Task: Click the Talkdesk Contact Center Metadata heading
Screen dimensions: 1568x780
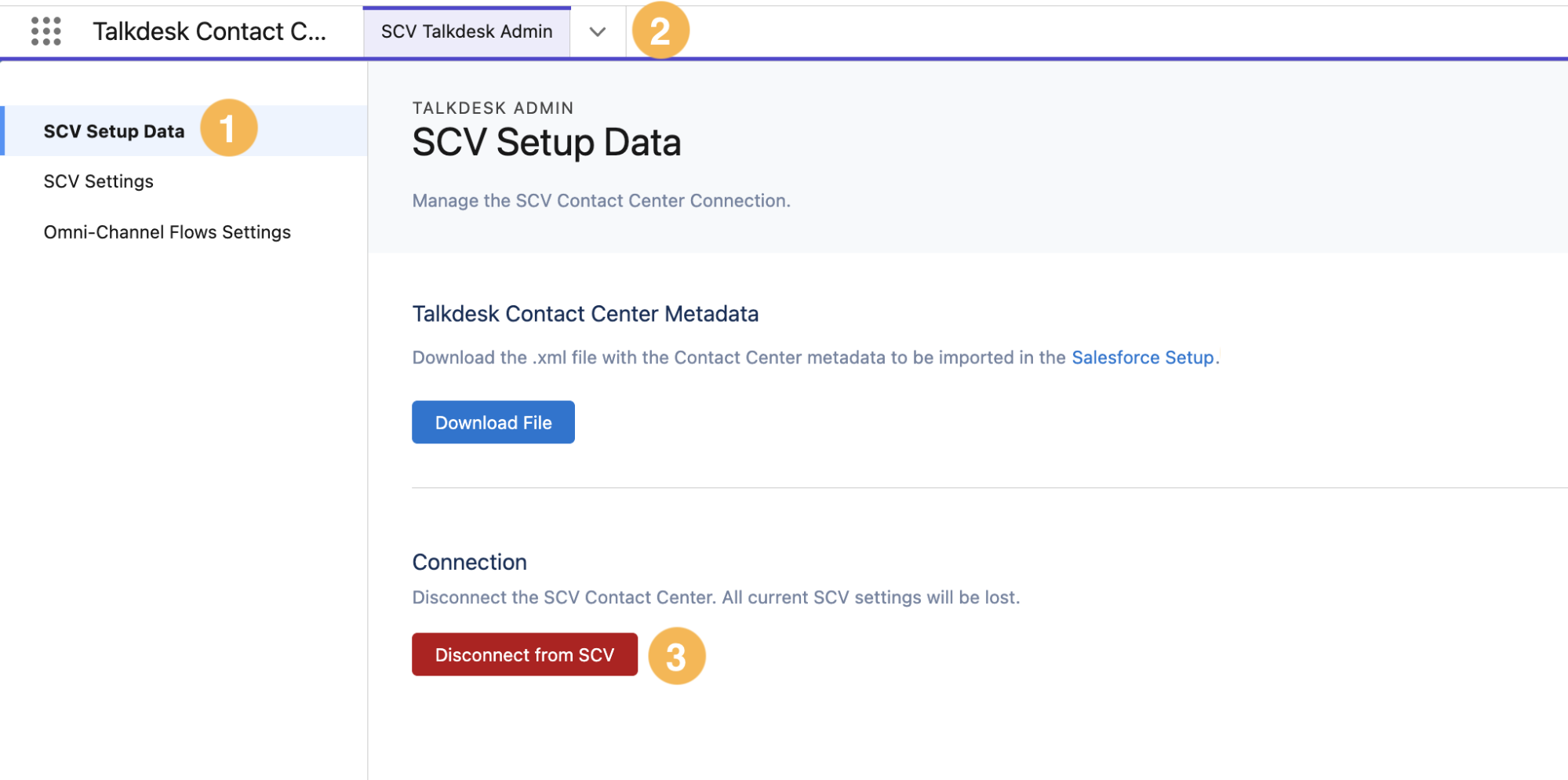Action: (x=585, y=314)
